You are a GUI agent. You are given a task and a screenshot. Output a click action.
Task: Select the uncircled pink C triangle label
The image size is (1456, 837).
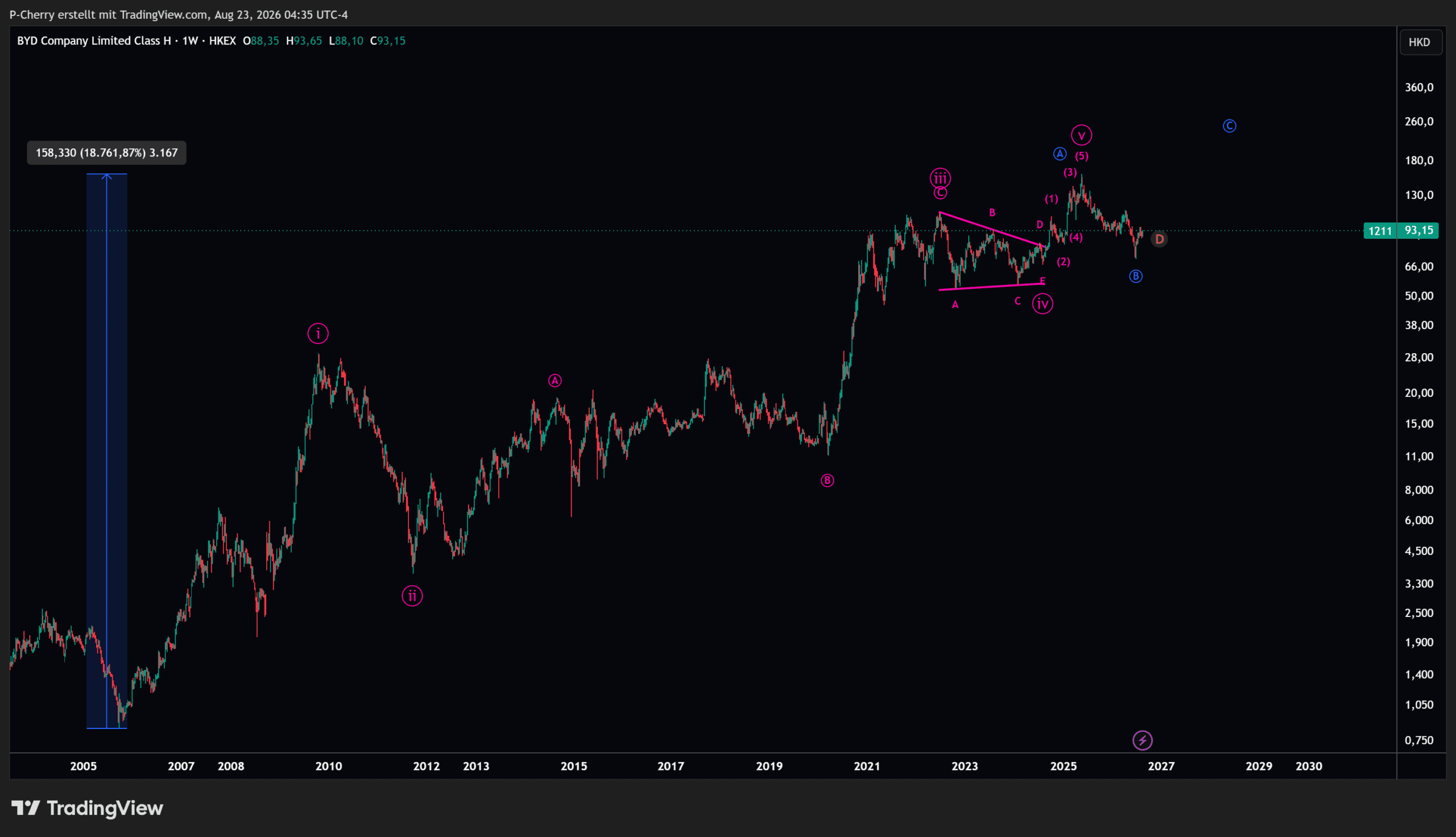tap(1017, 301)
